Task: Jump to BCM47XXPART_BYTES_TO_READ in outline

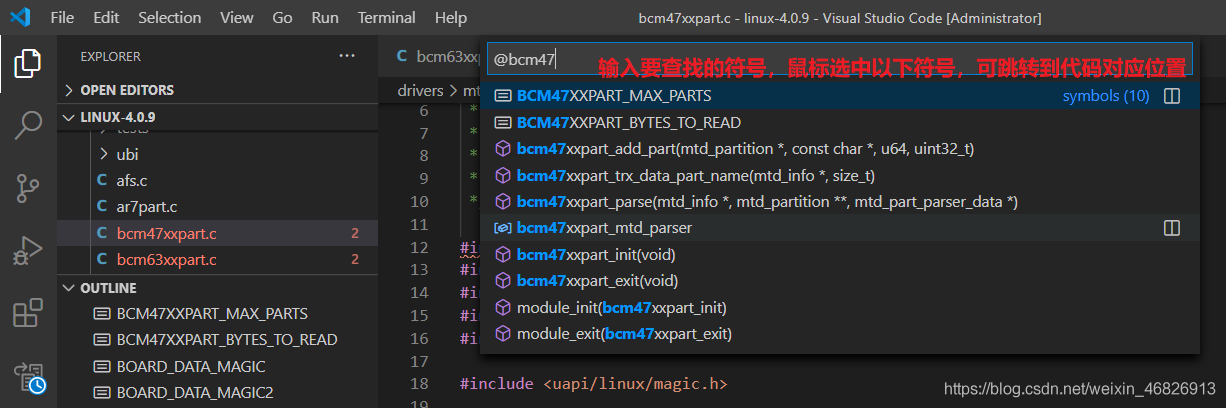Action: pyautogui.click(x=217, y=339)
